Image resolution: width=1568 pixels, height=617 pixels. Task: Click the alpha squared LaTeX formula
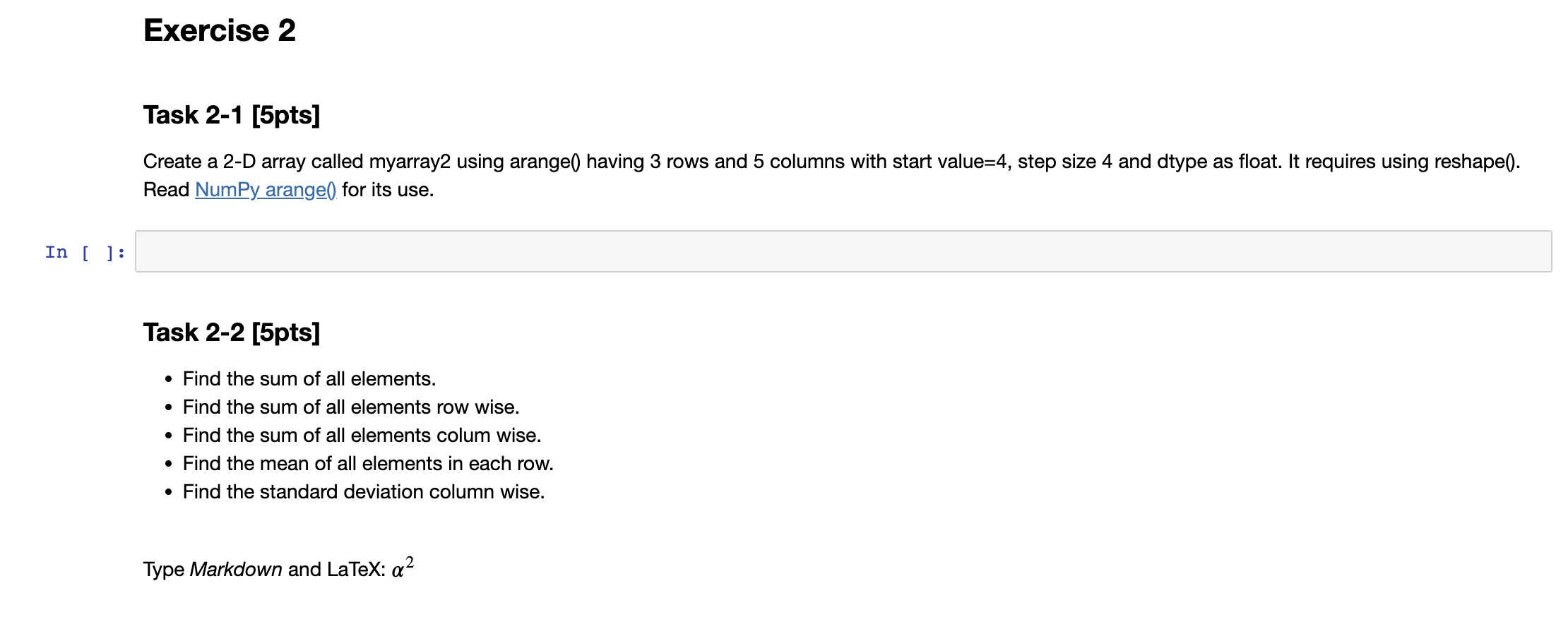click(403, 566)
